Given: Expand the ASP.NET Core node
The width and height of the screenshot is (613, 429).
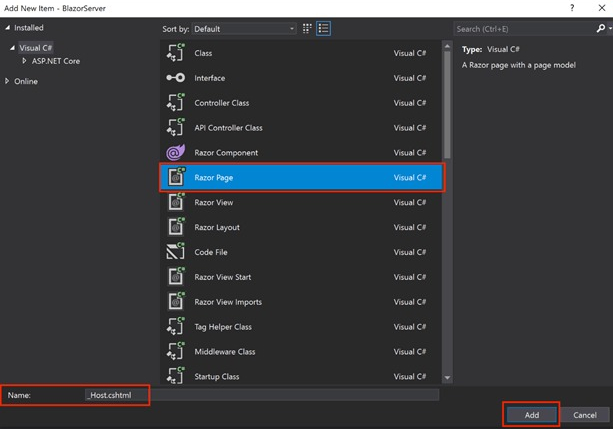Looking at the screenshot, I should [x=25, y=61].
